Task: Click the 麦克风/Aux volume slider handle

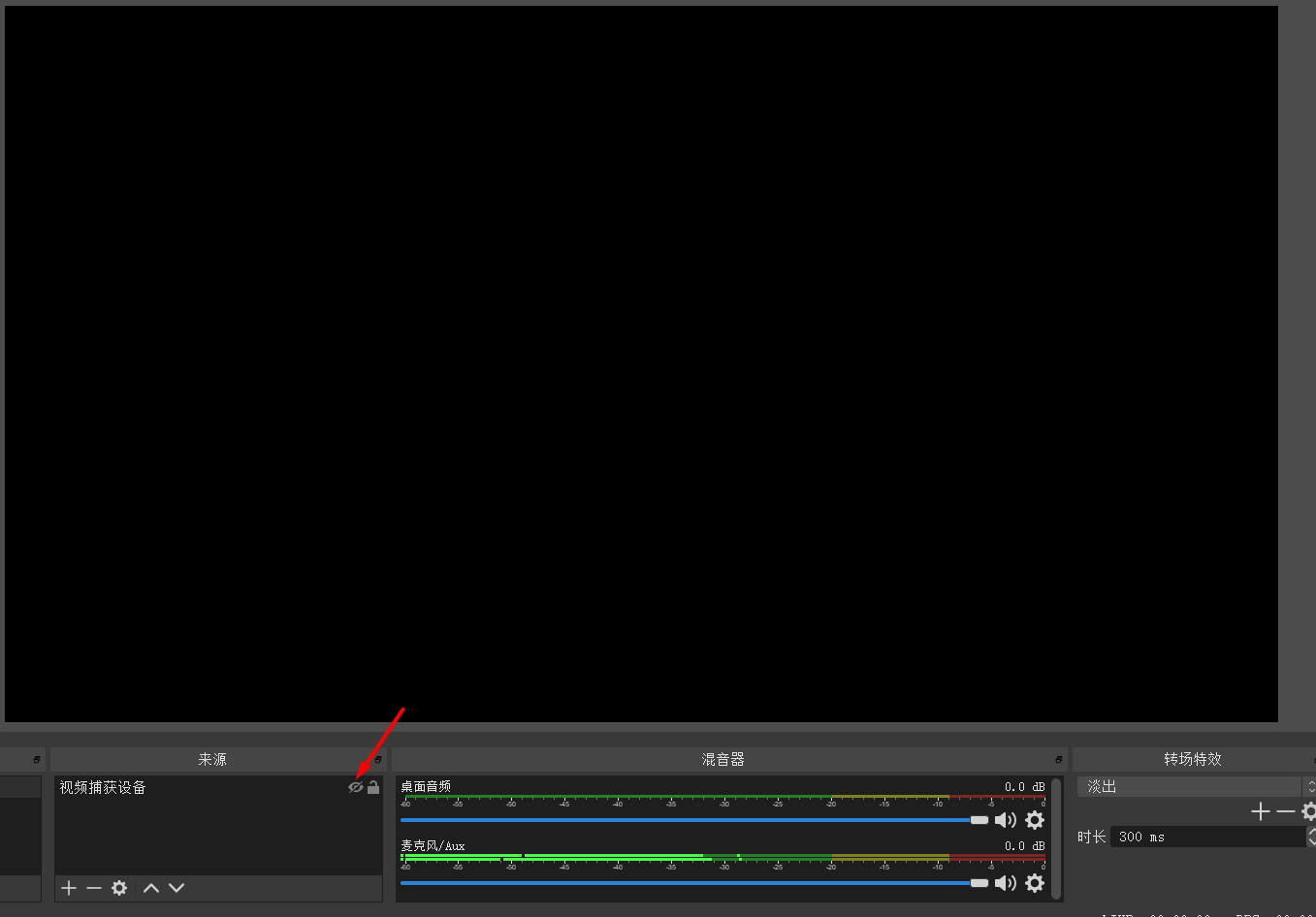Action: 979,883
